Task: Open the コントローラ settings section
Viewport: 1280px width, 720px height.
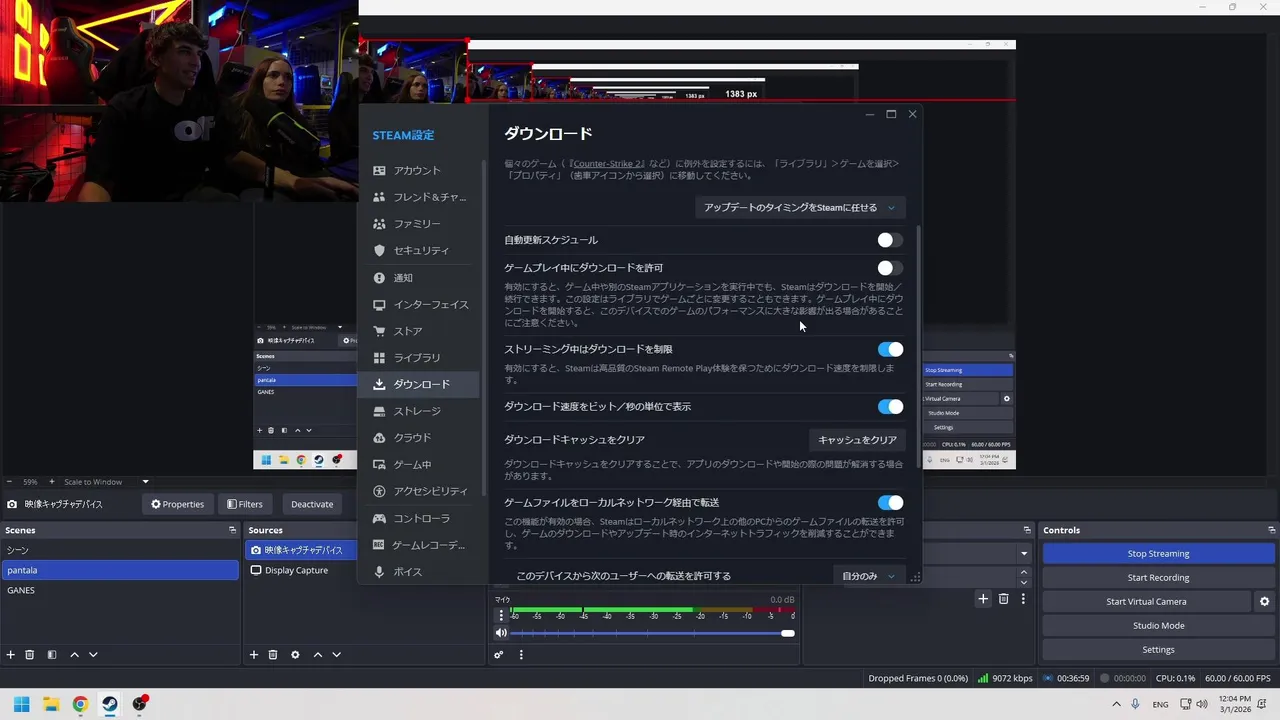Action: [x=418, y=518]
